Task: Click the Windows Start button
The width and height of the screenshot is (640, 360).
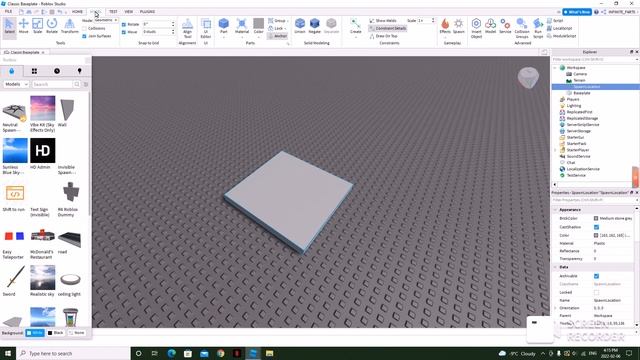Action: [x=8, y=353]
